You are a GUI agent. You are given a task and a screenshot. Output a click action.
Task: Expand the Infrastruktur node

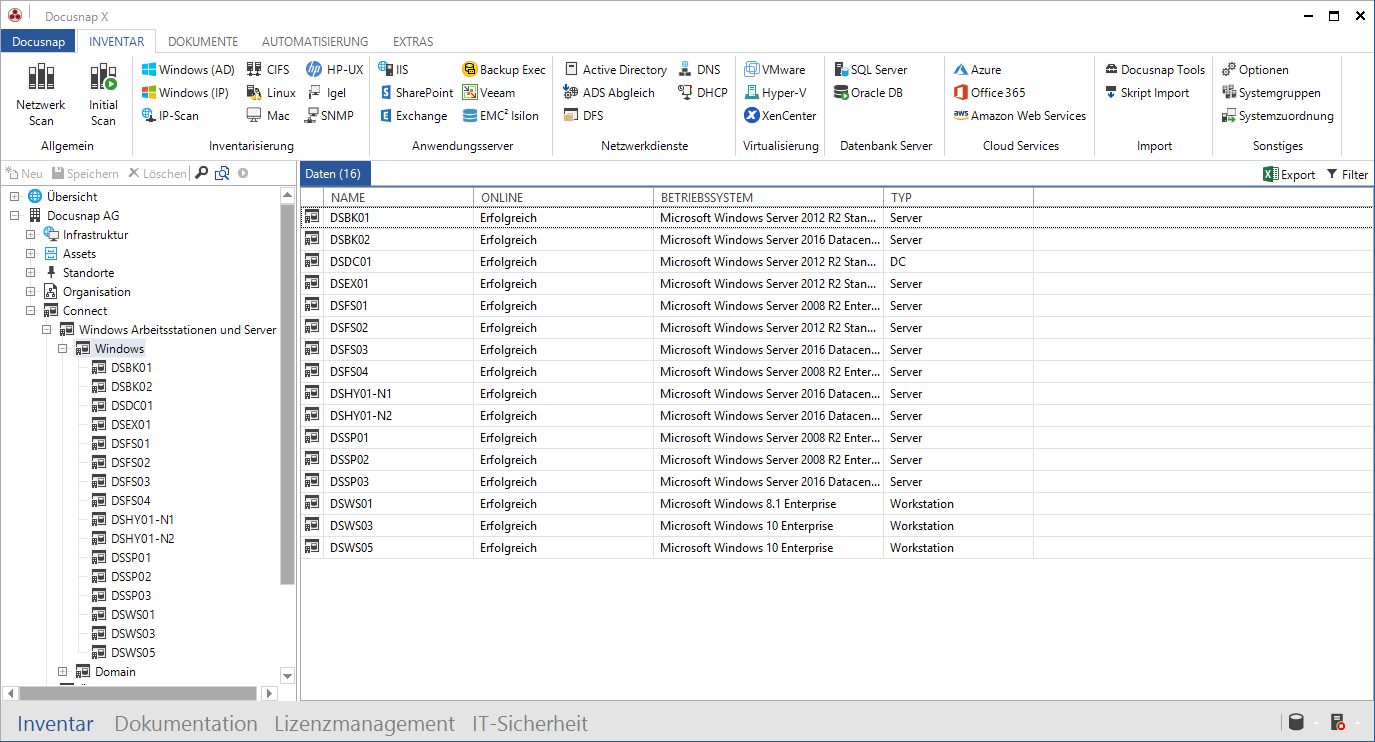tap(31, 235)
